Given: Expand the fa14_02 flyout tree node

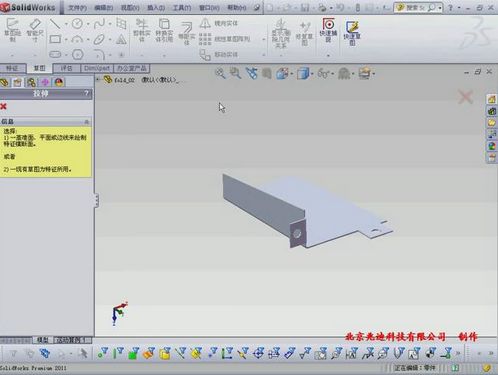Looking at the screenshot, I should click(x=98, y=79).
